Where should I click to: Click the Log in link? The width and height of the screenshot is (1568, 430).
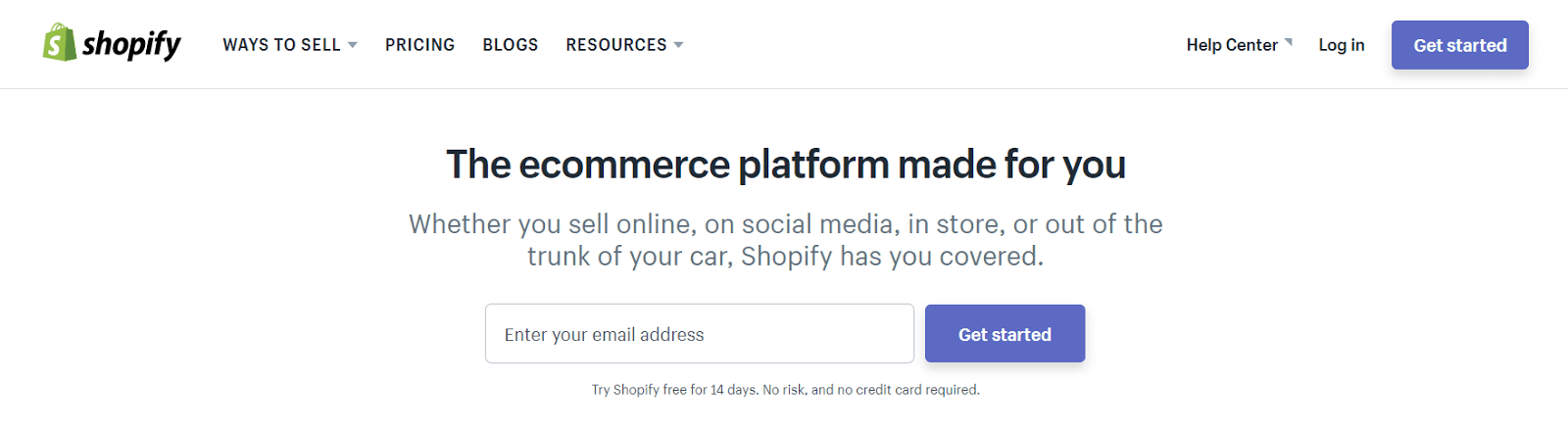[x=1341, y=45]
